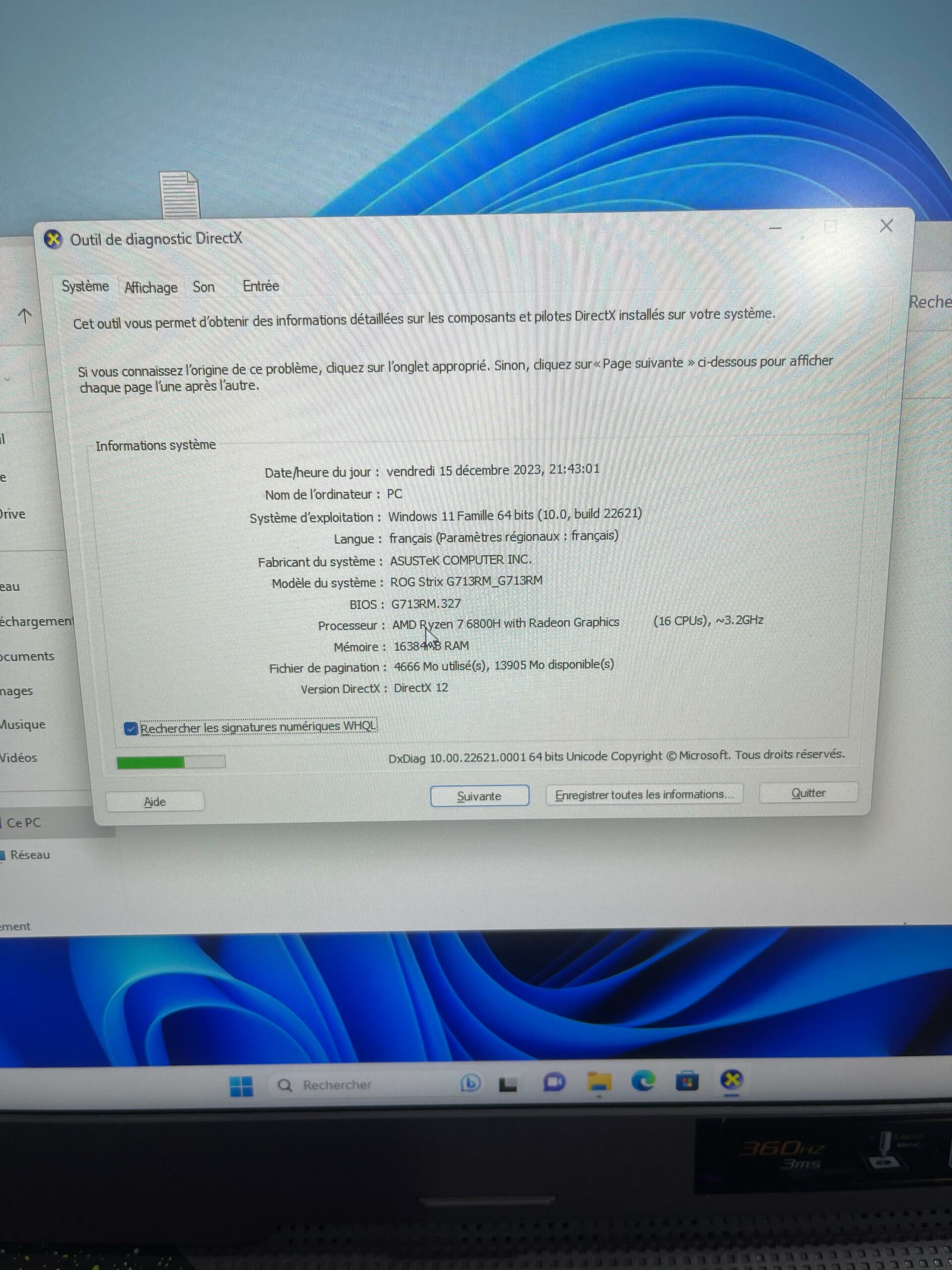
Task: Click the DirectX 12 version text
Action: (420, 688)
